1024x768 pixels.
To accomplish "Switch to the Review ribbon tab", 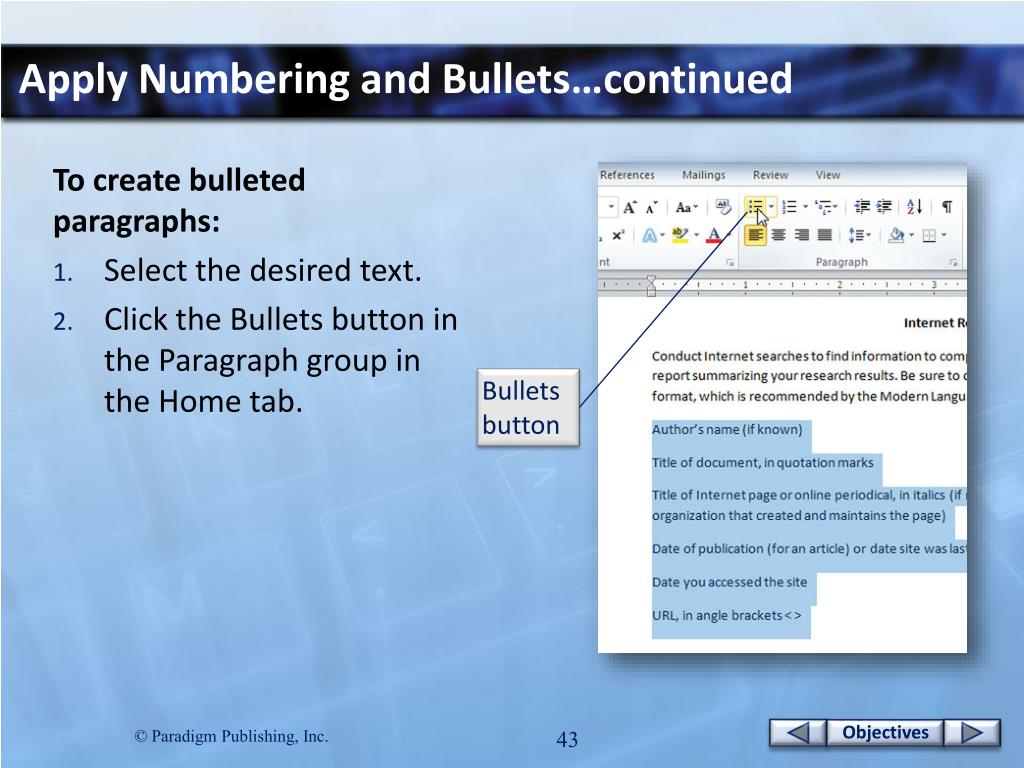I will (x=770, y=175).
